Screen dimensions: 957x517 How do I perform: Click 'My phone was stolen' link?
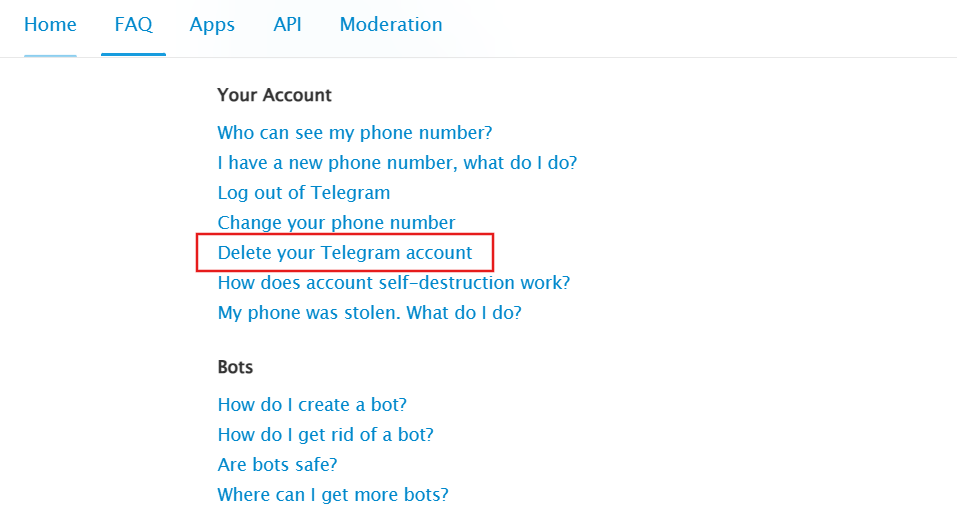(370, 313)
